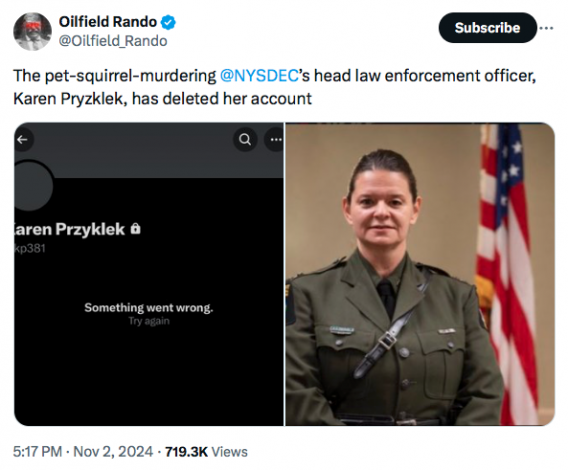Screen dimensions: 568x470
Task: Open Oilfield Rando's profile avatar
Action: 32,32
